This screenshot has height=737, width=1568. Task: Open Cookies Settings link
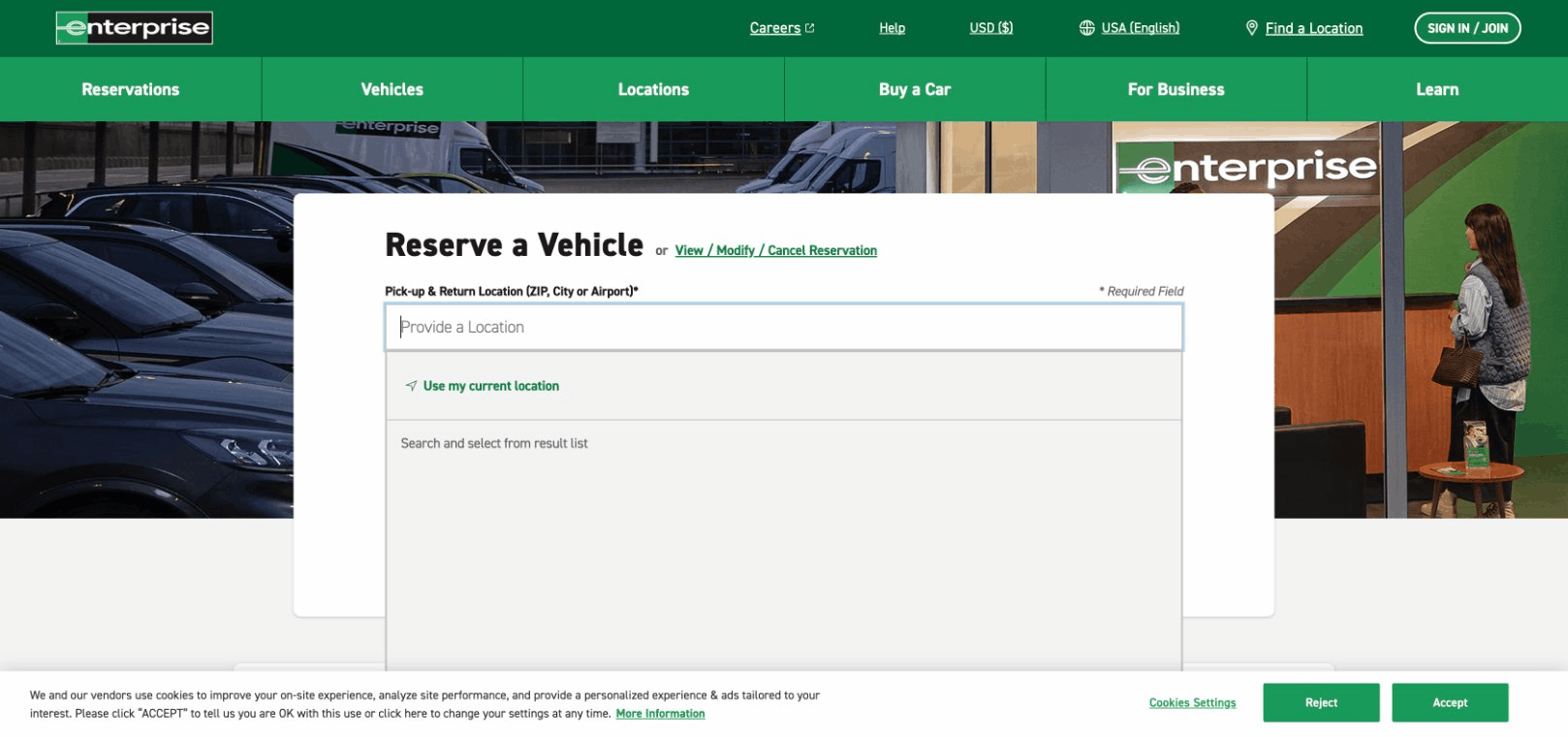1192,703
